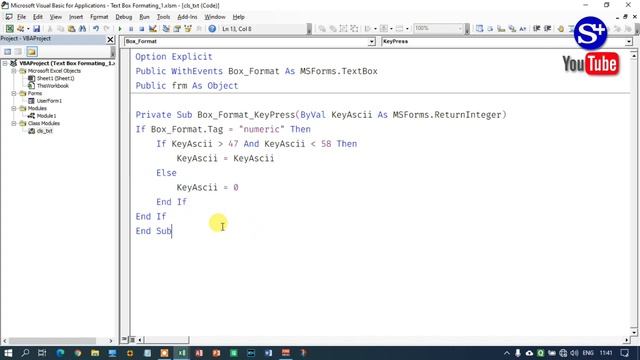Collapse the Class Modules folder
The height and width of the screenshot is (360, 640).
click(x=14, y=123)
